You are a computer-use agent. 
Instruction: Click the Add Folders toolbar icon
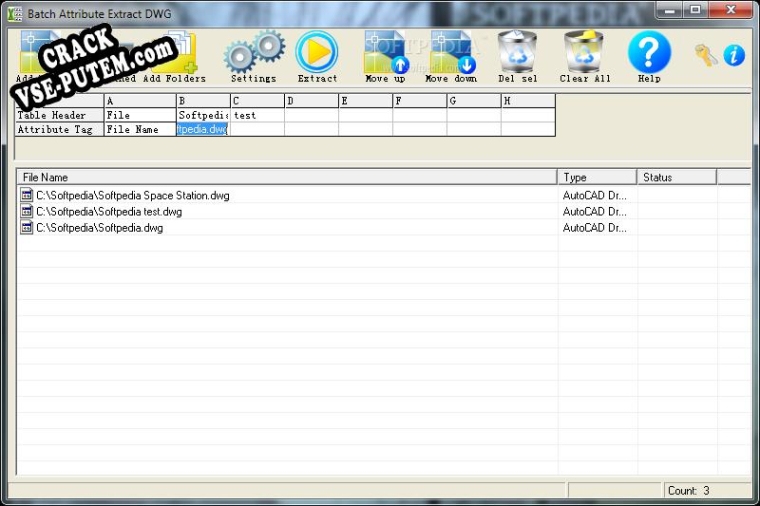click(x=180, y=55)
